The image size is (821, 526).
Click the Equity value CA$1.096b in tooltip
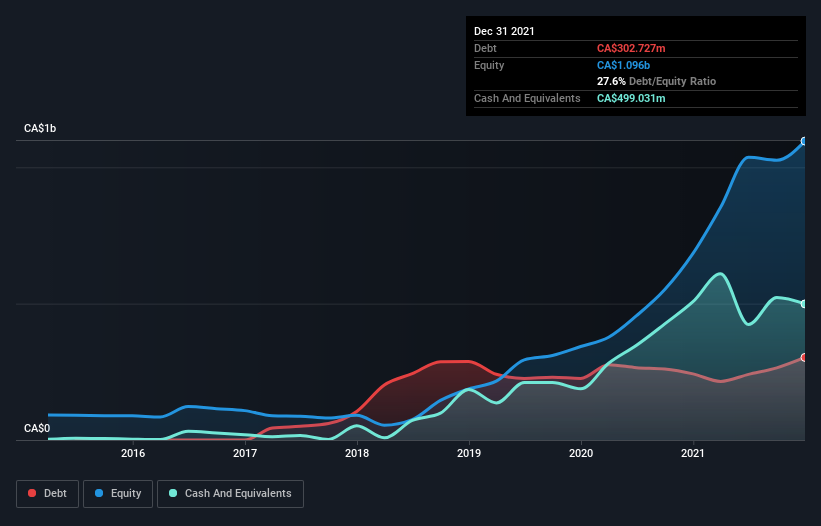[623, 65]
